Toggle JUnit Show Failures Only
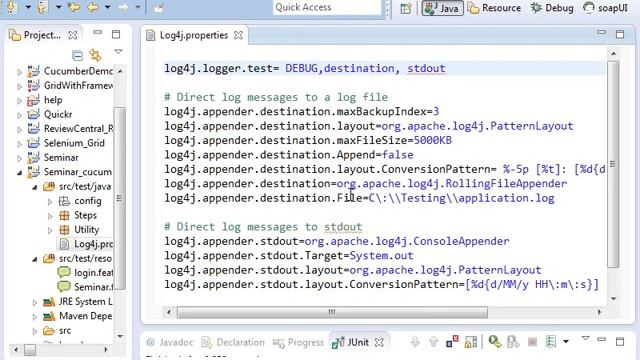 point(452,342)
